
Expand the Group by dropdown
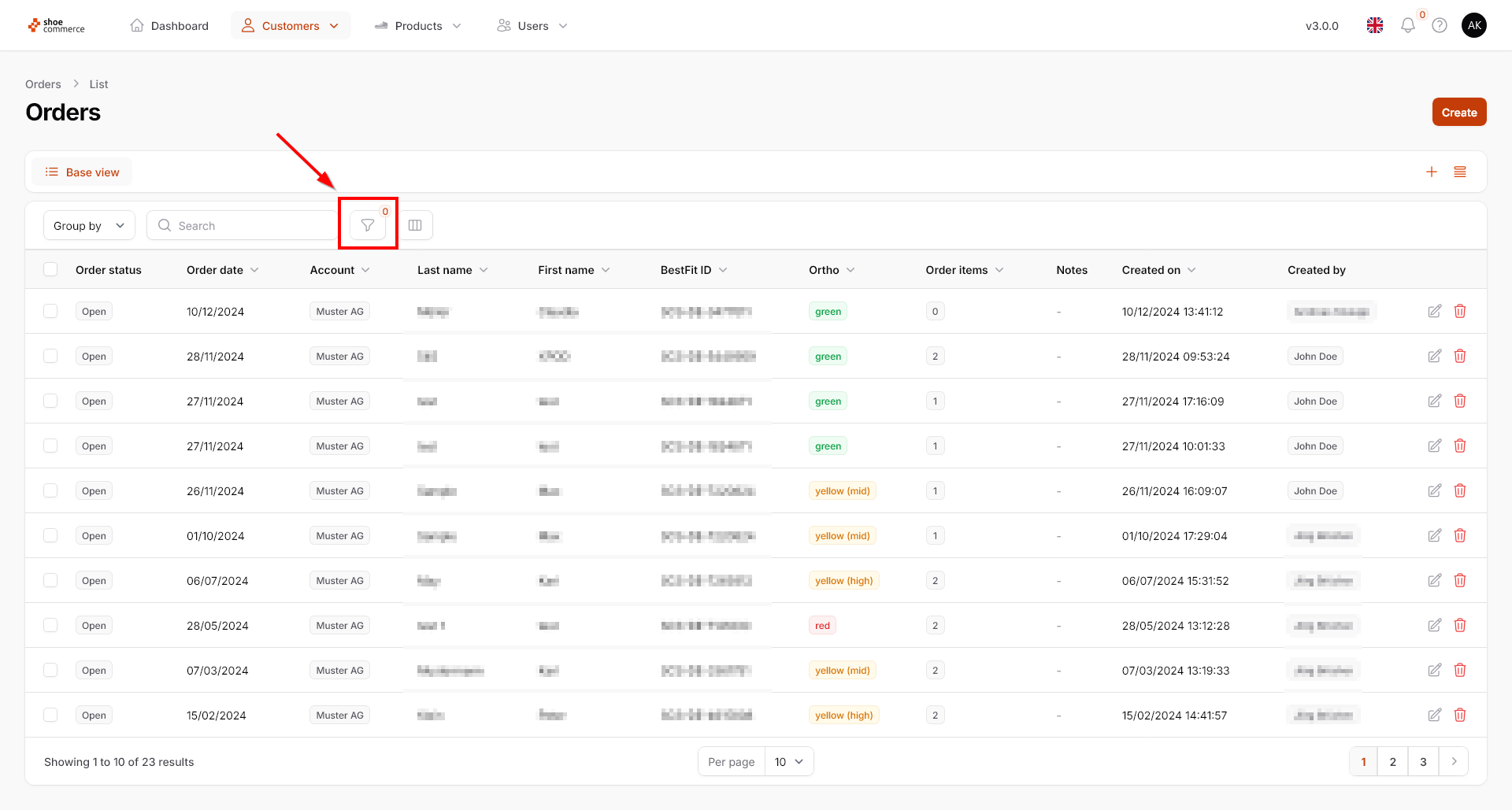(x=89, y=225)
